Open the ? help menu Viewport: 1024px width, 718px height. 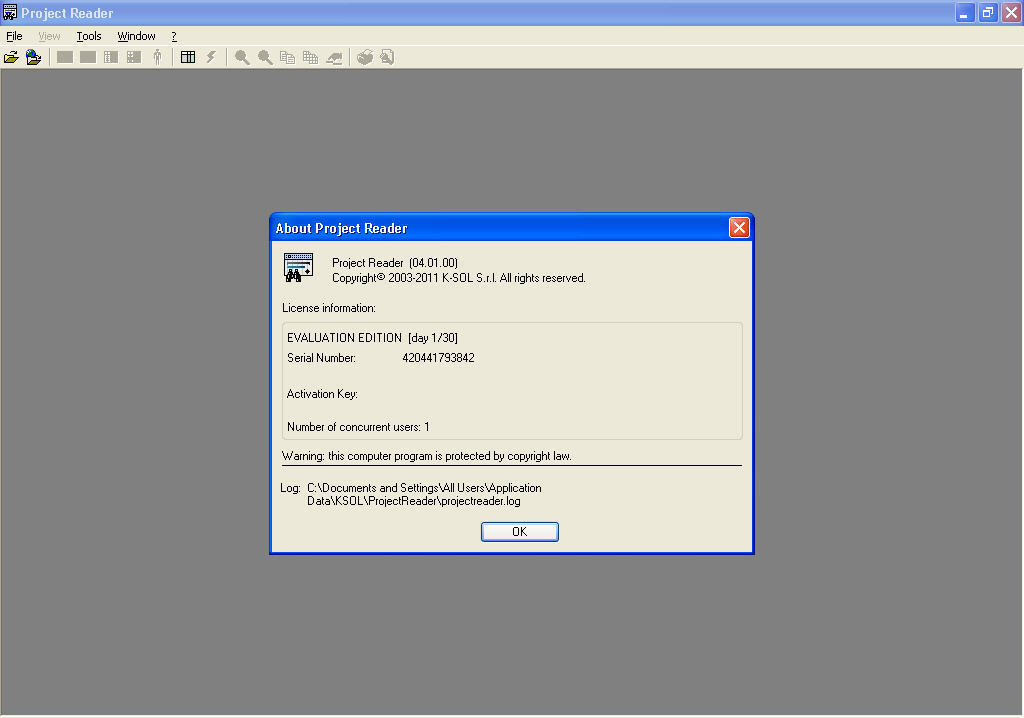coord(172,35)
